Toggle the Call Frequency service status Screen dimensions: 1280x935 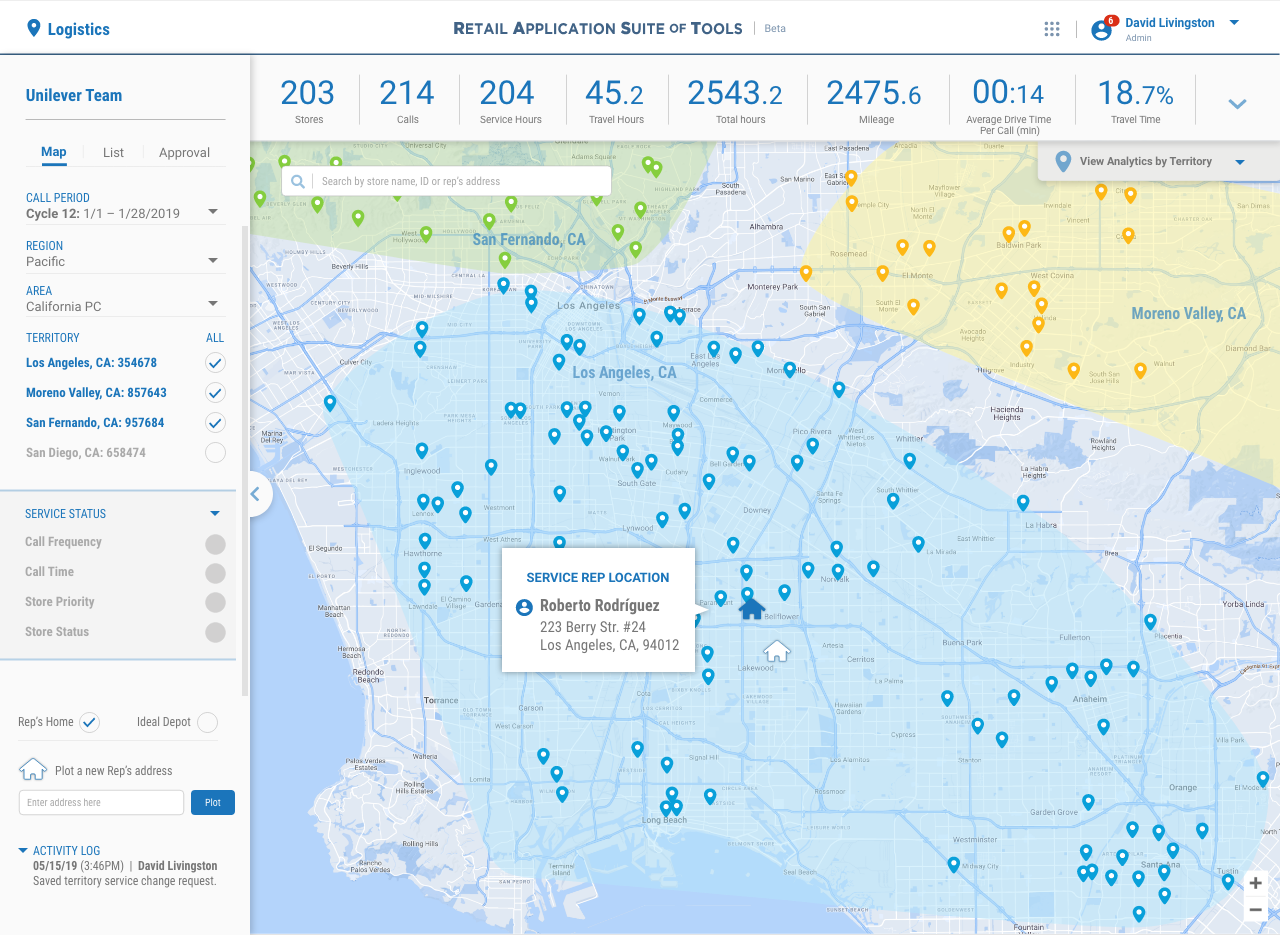(215, 544)
